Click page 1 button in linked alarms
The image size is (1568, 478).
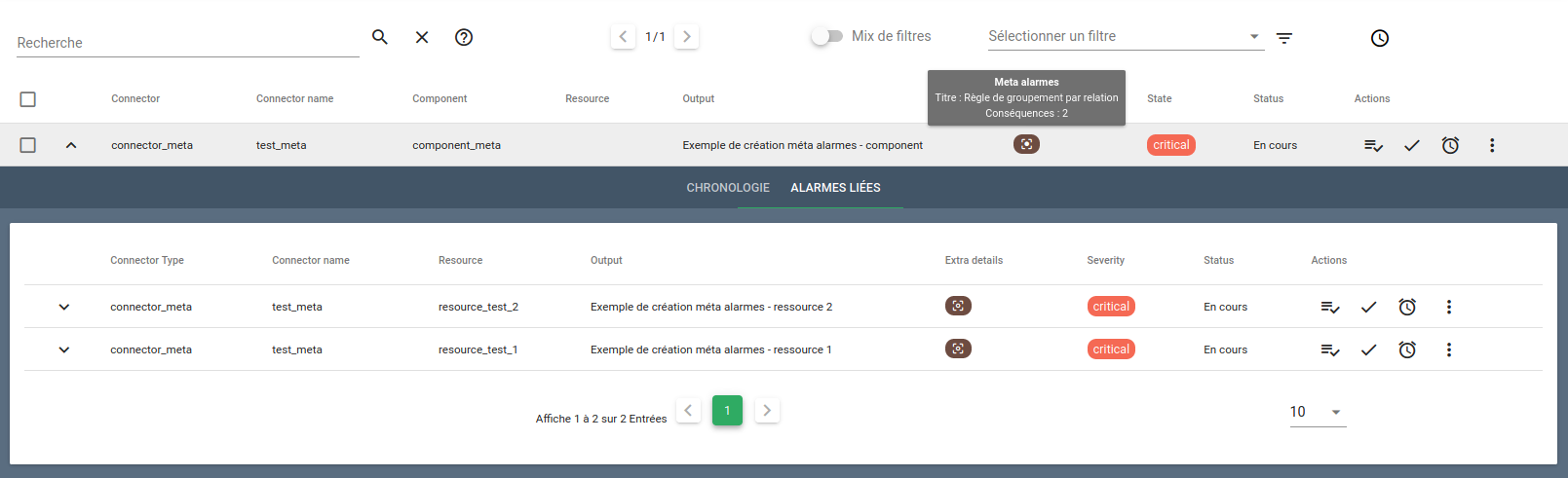click(x=727, y=410)
